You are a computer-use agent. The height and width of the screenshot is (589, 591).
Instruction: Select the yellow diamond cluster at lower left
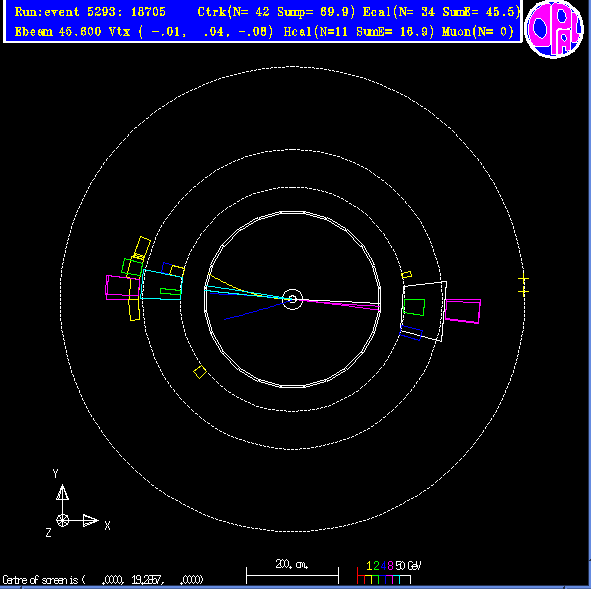pos(200,372)
